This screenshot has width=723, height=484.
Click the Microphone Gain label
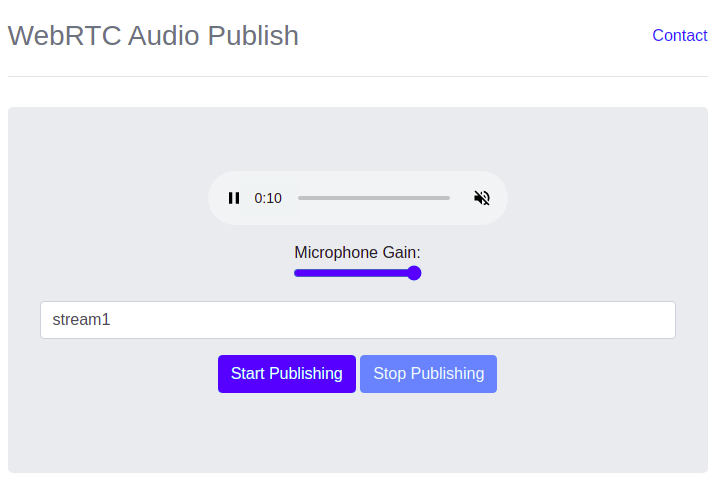[357, 253]
